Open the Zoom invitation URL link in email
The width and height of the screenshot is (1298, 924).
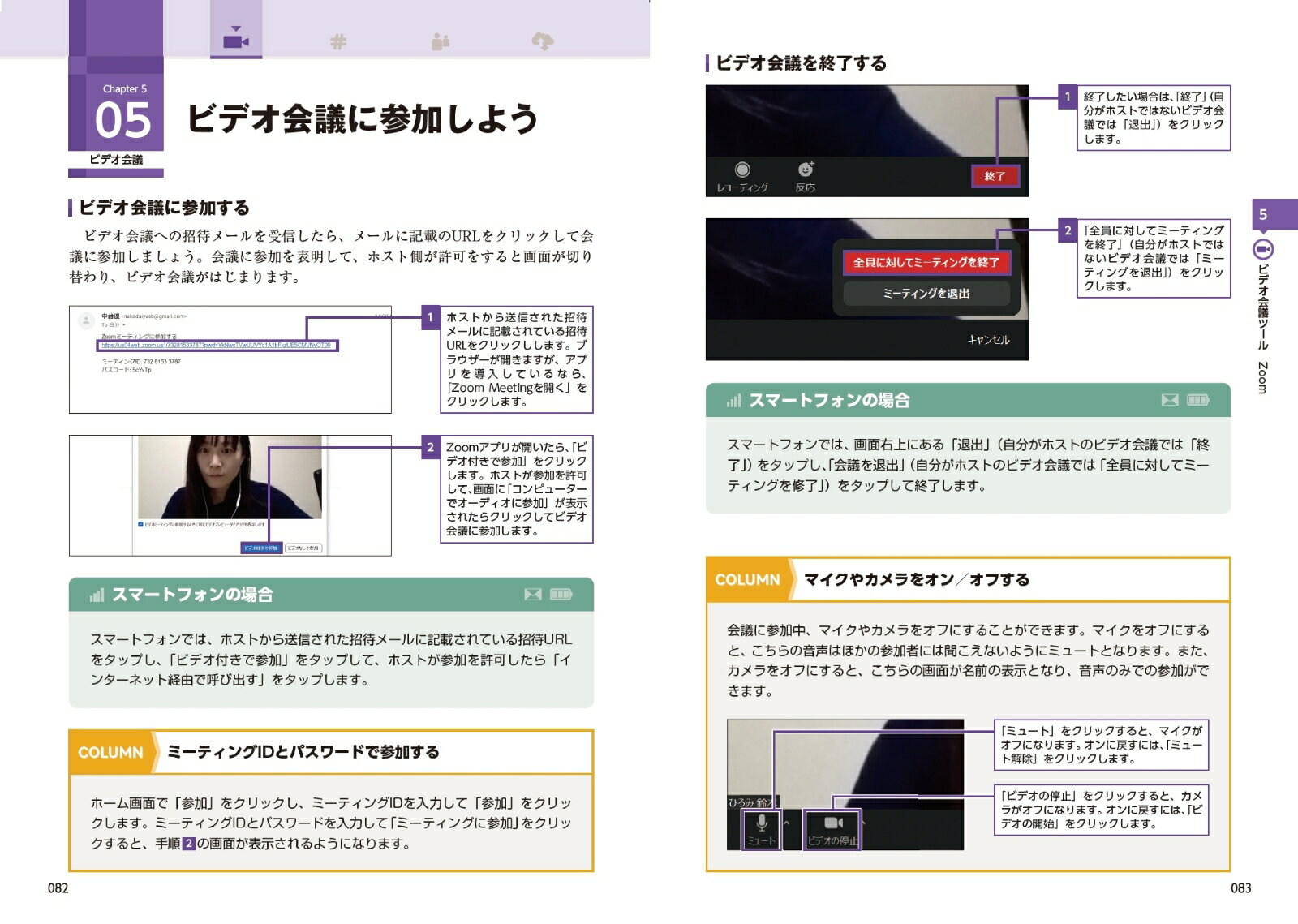coord(216,346)
